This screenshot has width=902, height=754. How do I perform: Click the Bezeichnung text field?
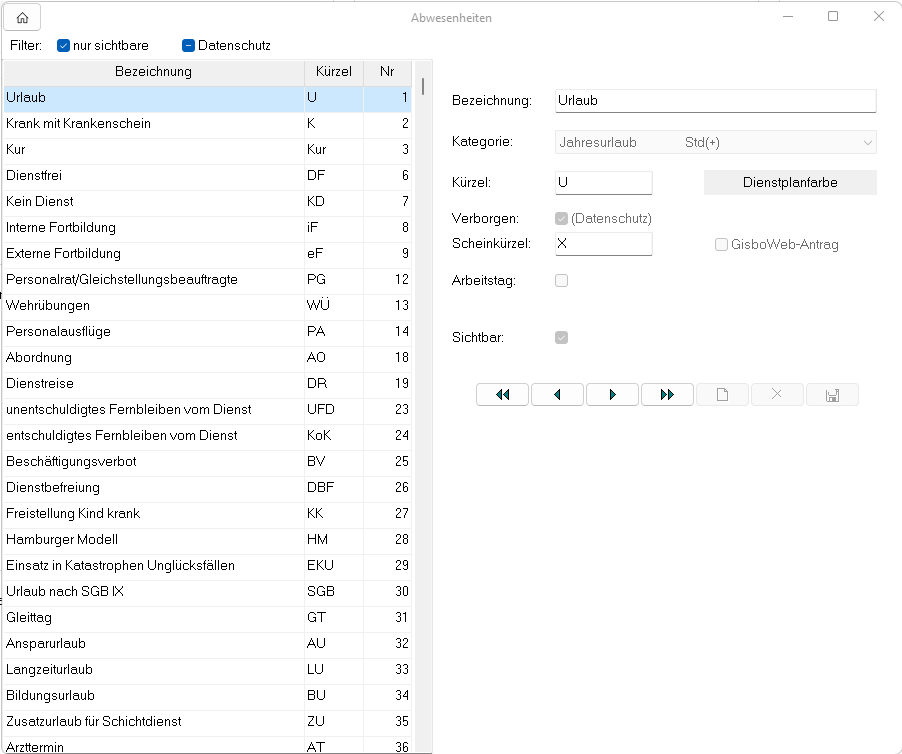pyautogui.click(x=715, y=100)
